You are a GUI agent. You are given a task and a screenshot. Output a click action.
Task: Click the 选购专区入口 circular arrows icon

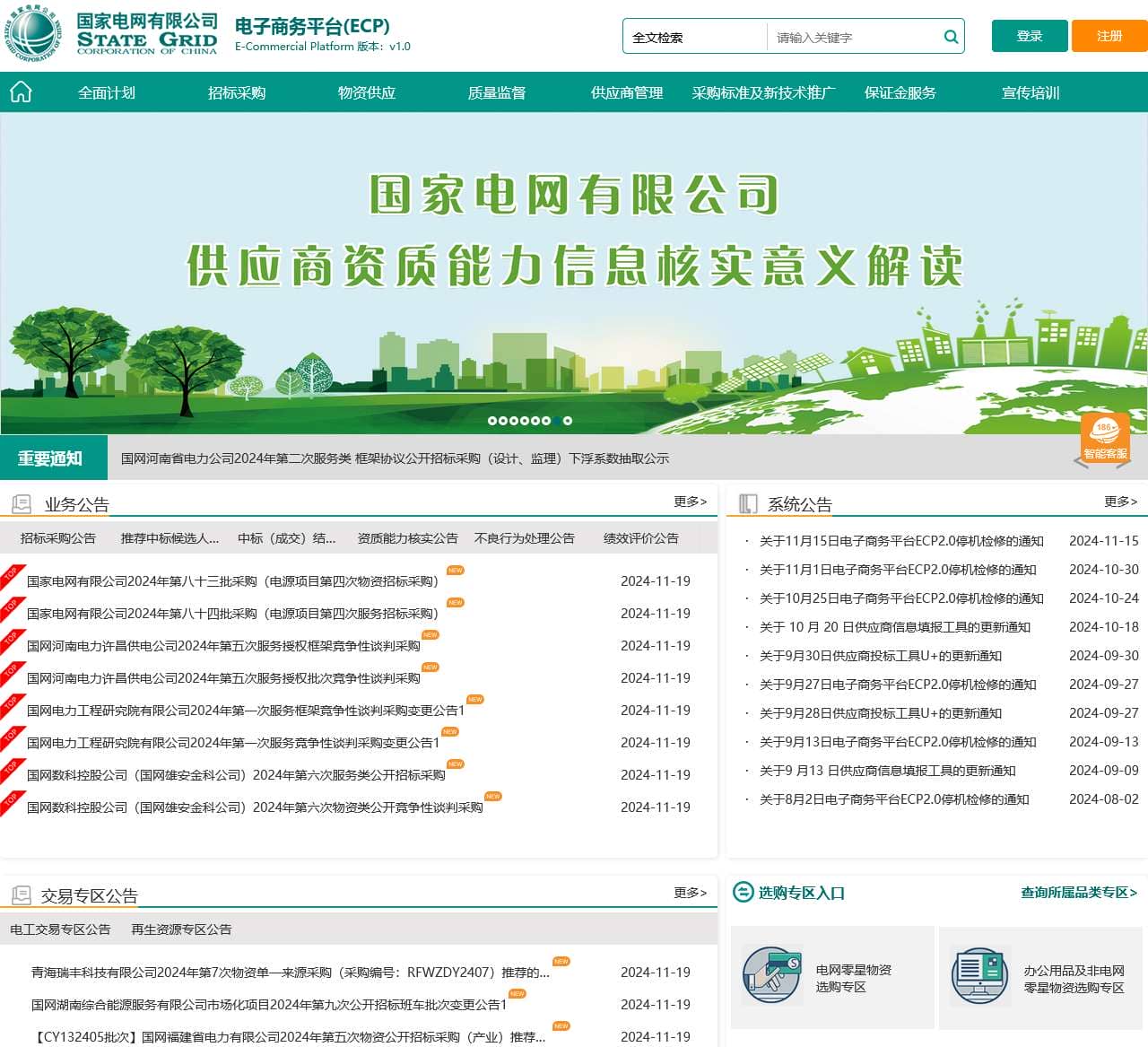(x=744, y=893)
